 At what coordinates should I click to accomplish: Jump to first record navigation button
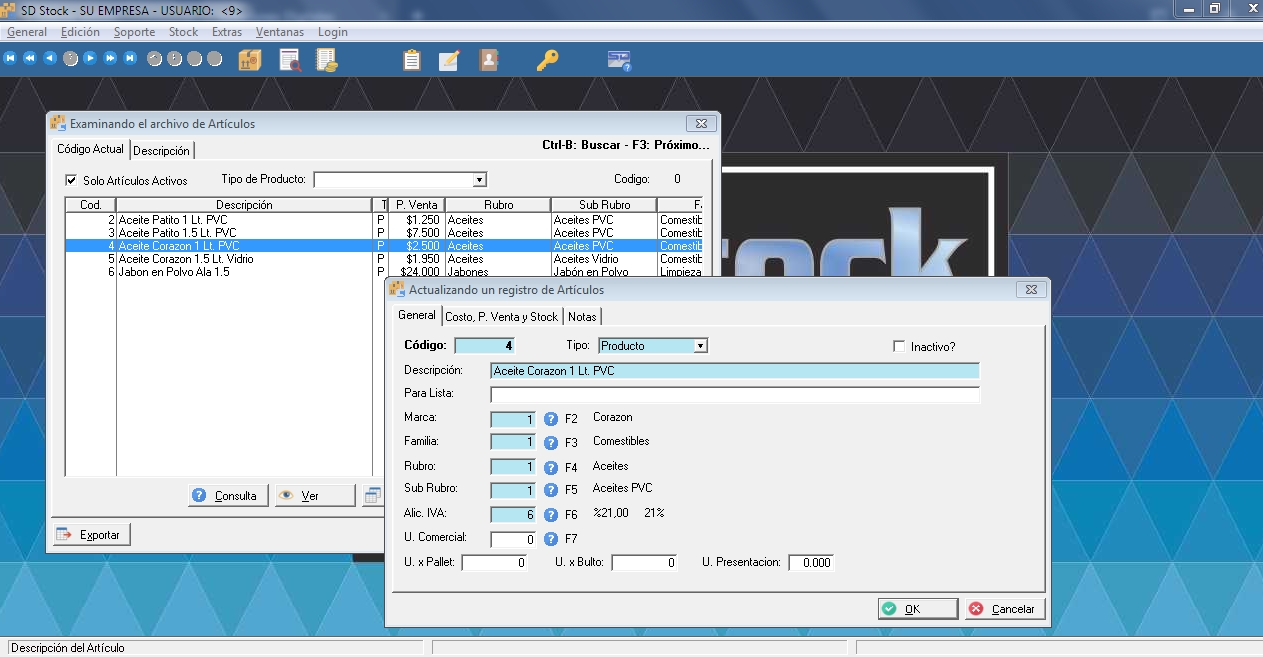click(10, 59)
